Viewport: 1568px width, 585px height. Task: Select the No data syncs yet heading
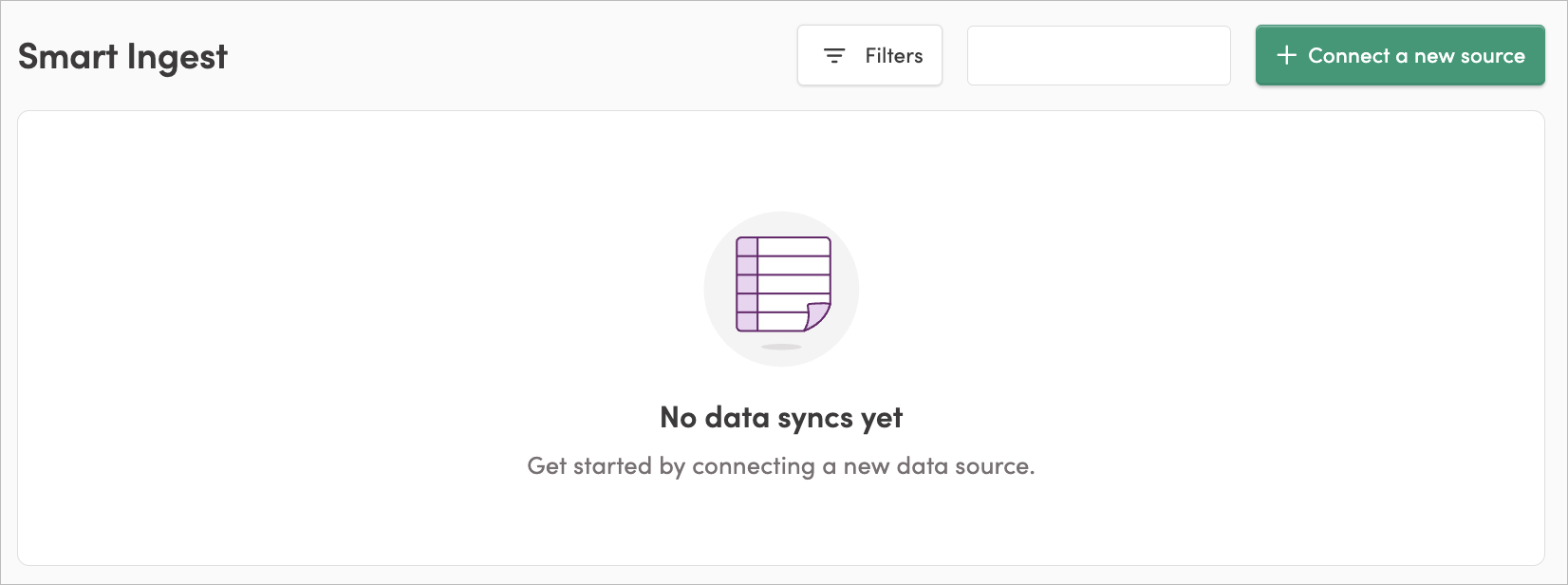(781, 418)
